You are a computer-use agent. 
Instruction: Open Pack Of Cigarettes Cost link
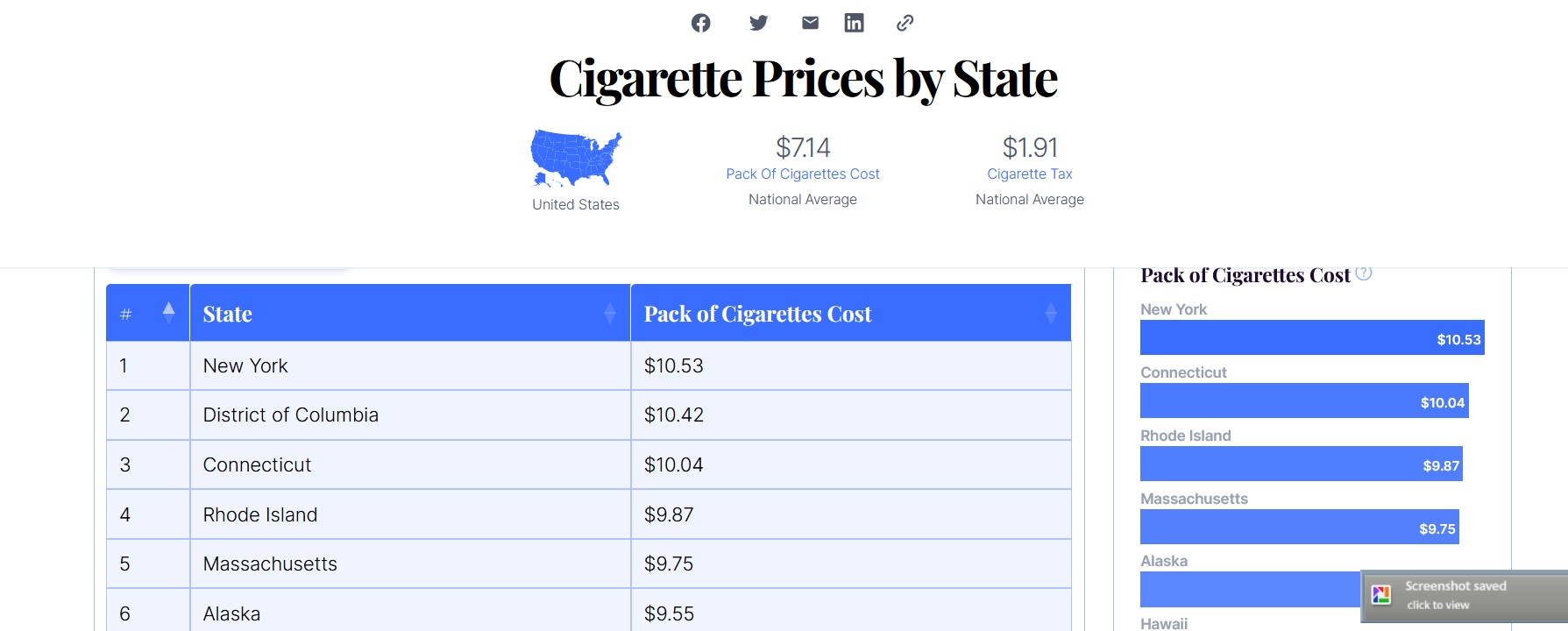(803, 174)
